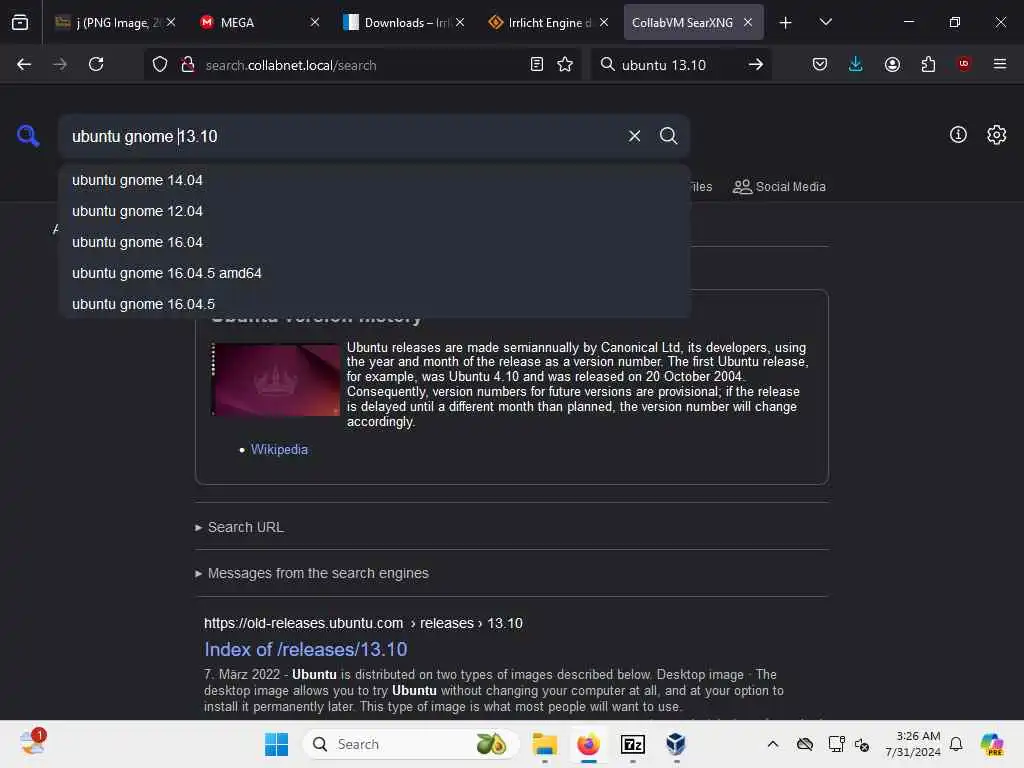Switch to the Downloads – Irrlicht tab
1024x768 pixels.
(404, 22)
